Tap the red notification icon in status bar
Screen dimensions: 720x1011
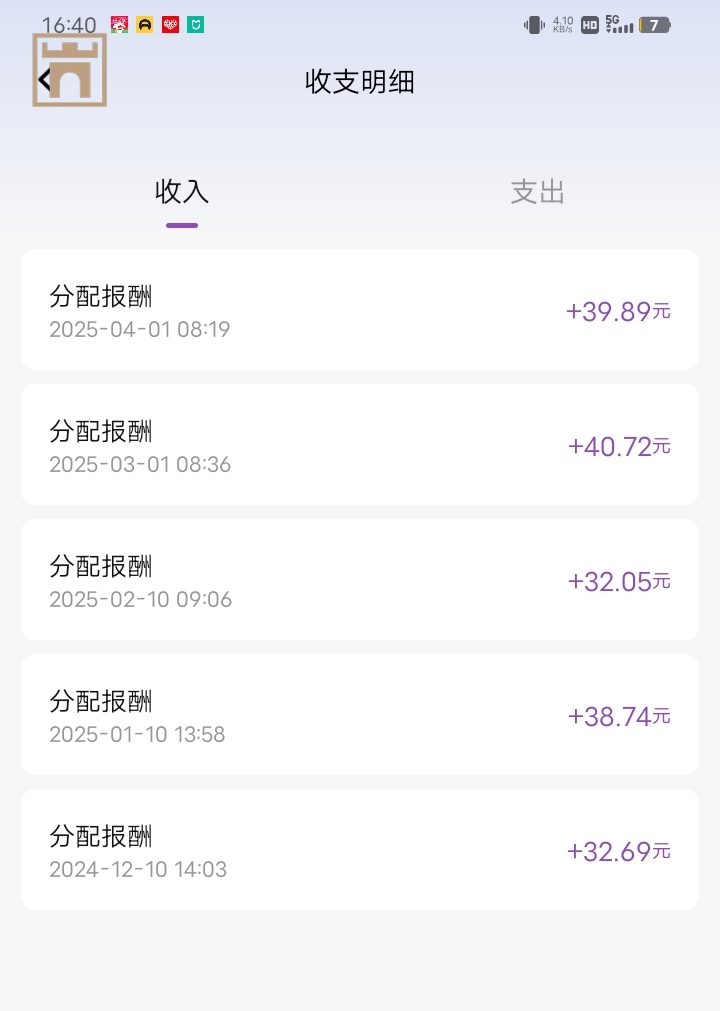tap(170, 25)
